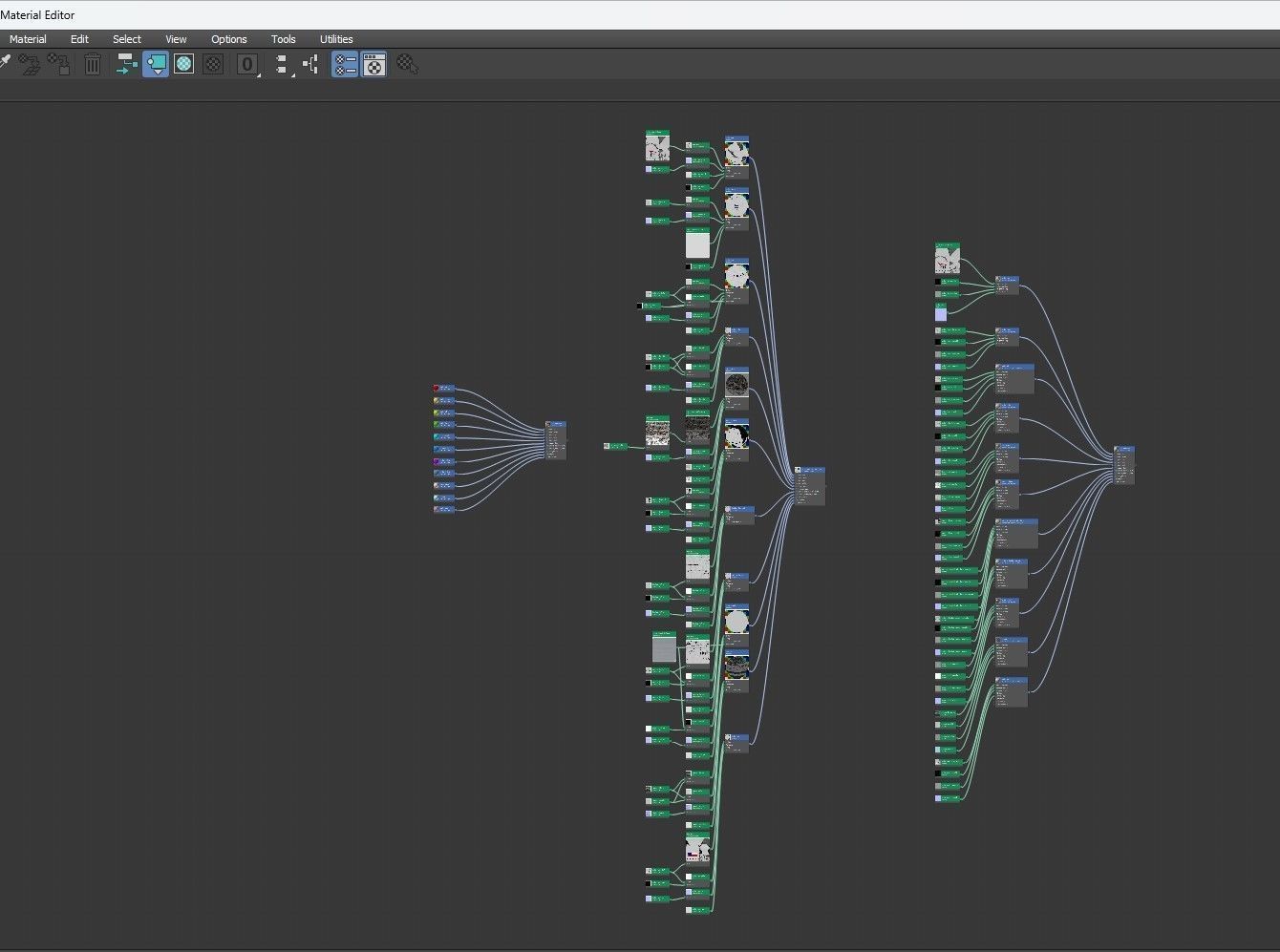
Task: Select the noisy speckled texture map node
Action: pyautogui.click(x=657, y=432)
